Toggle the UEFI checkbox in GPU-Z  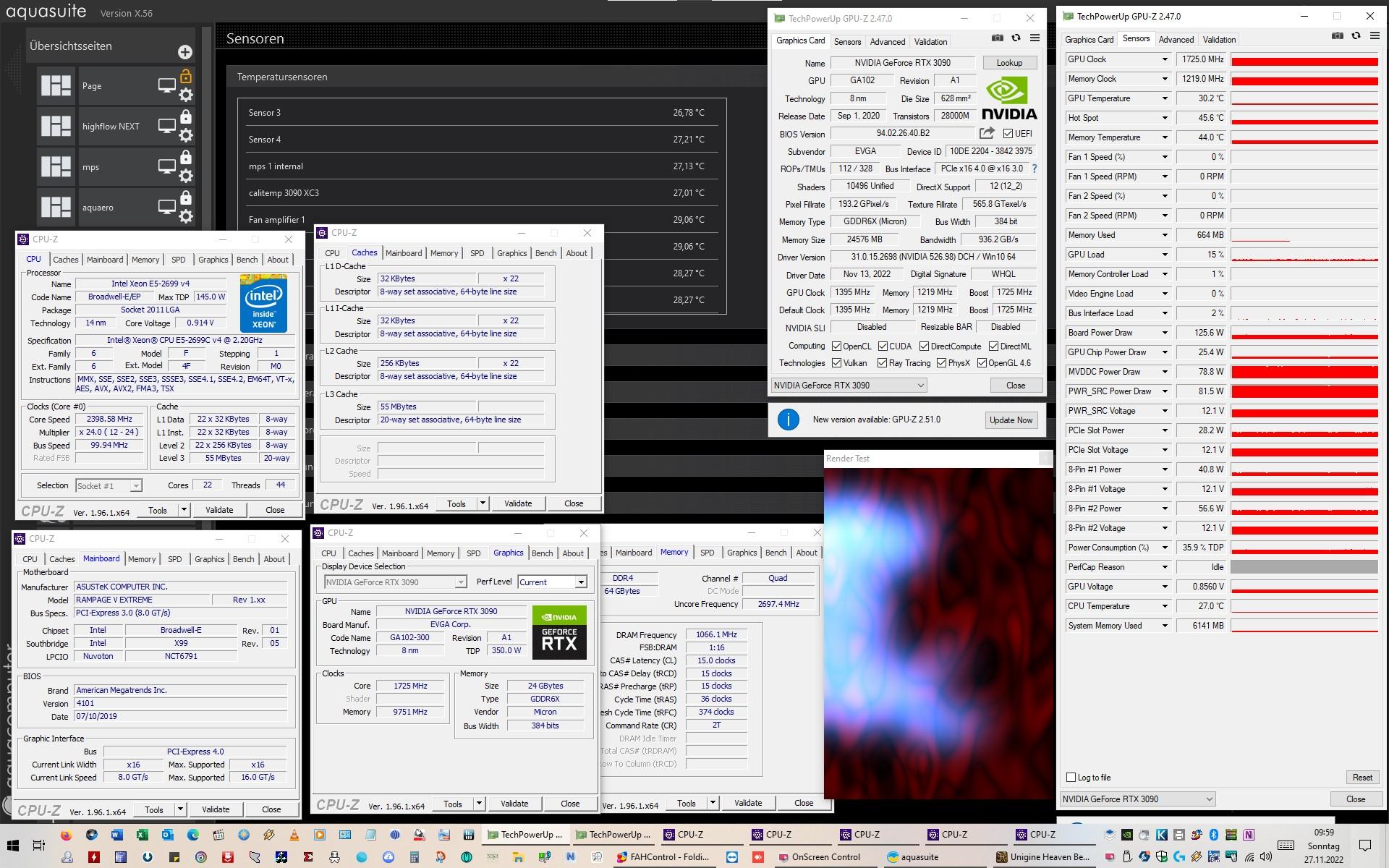pos(1008,133)
